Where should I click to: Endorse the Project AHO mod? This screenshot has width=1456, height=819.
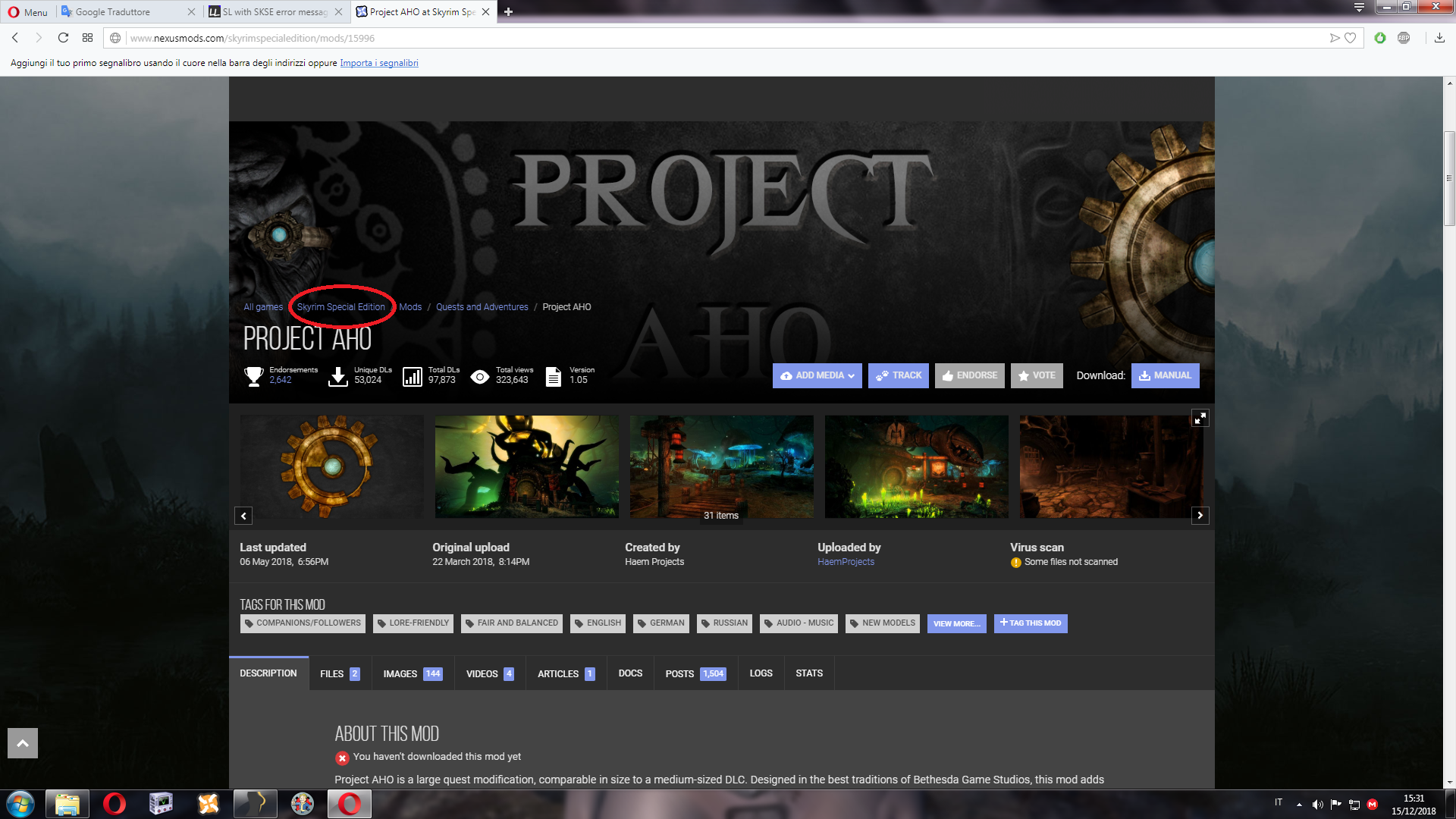pos(970,375)
